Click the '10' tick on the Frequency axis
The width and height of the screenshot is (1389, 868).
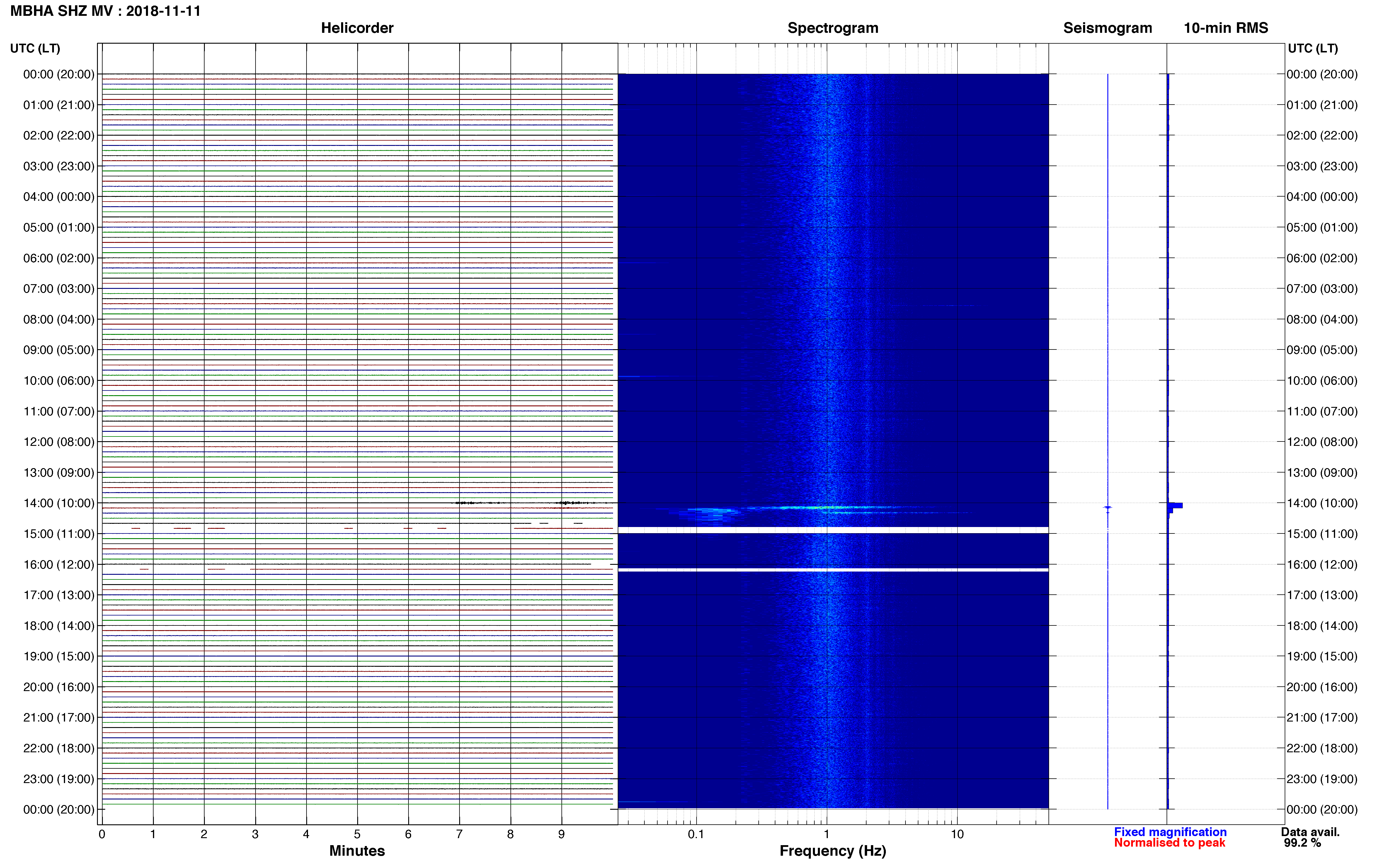(x=957, y=834)
